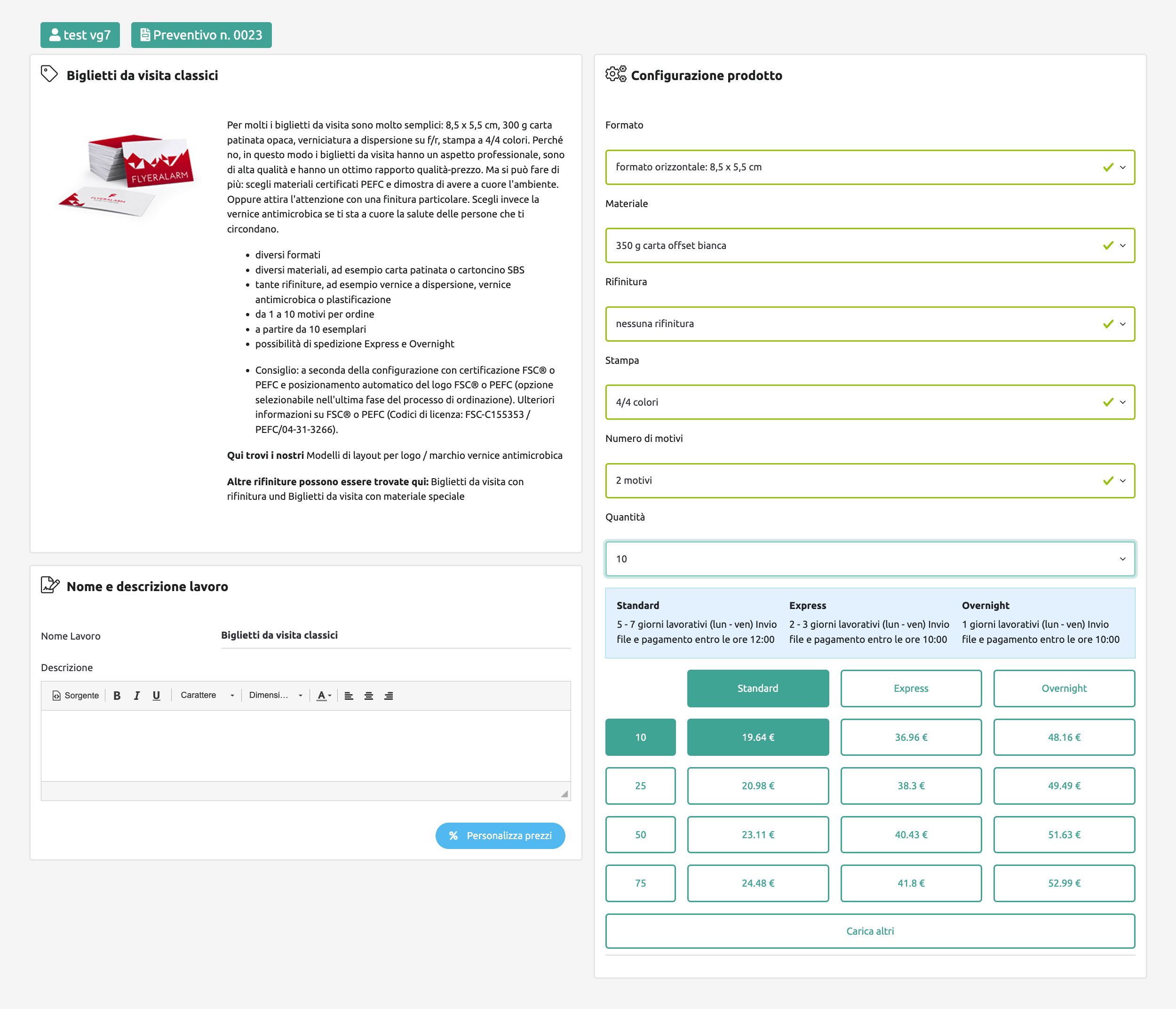Toggle italic formatting in editor
Image resolution: width=1176 pixels, height=1009 pixels.
click(x=136, y=696)
